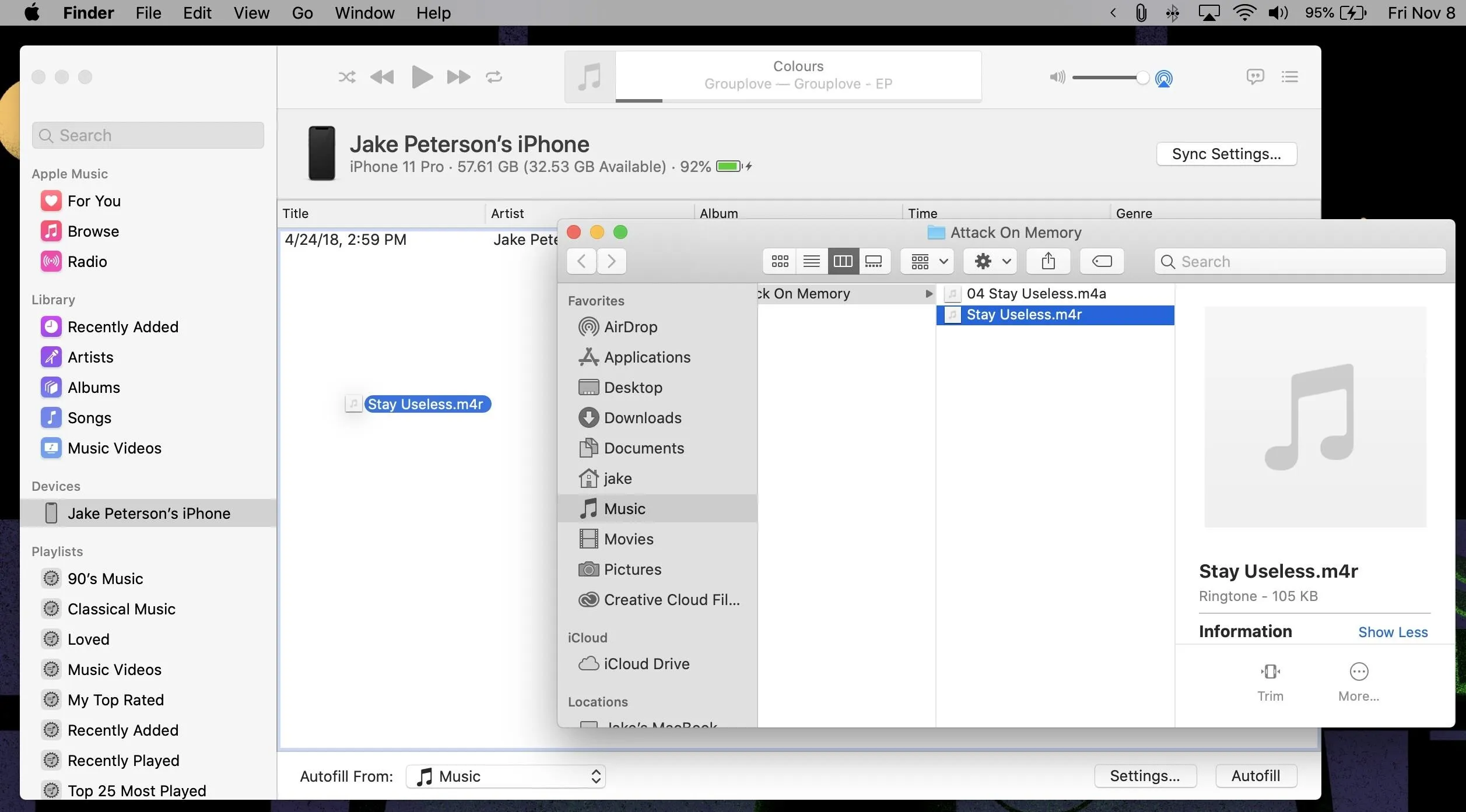Switch Finder to column view

843,261
